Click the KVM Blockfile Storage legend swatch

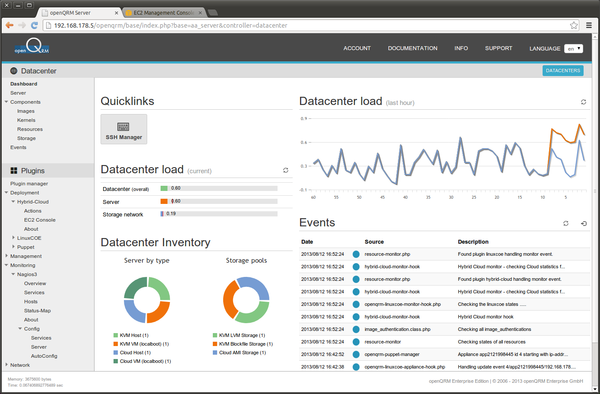(x=215, y=344)
